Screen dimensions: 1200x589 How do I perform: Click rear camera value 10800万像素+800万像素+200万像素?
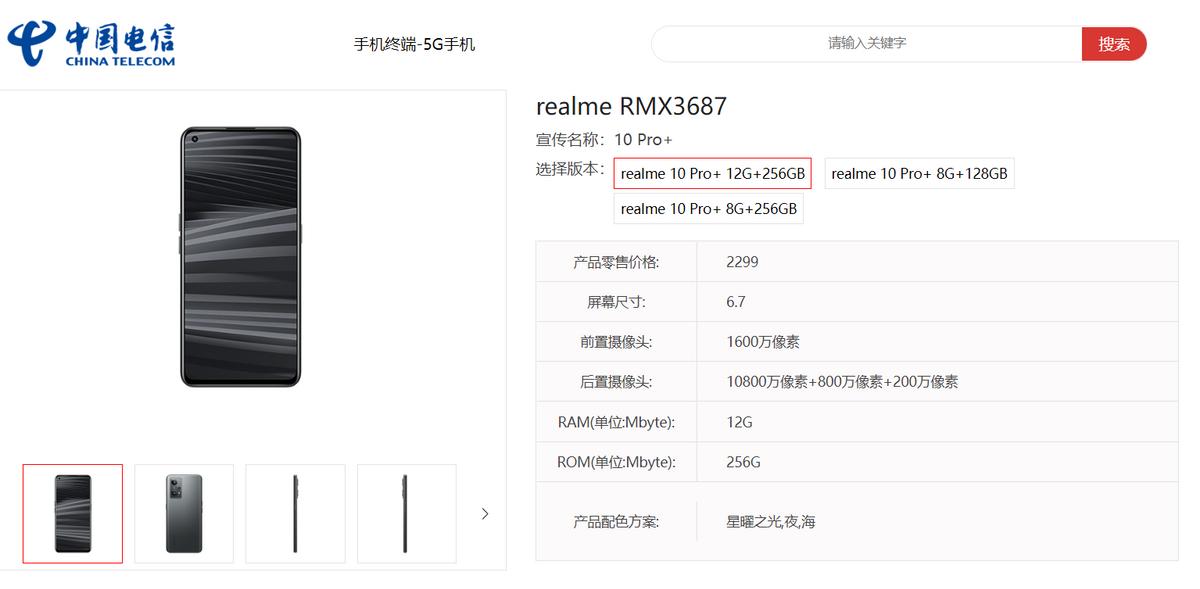(842, 382)
